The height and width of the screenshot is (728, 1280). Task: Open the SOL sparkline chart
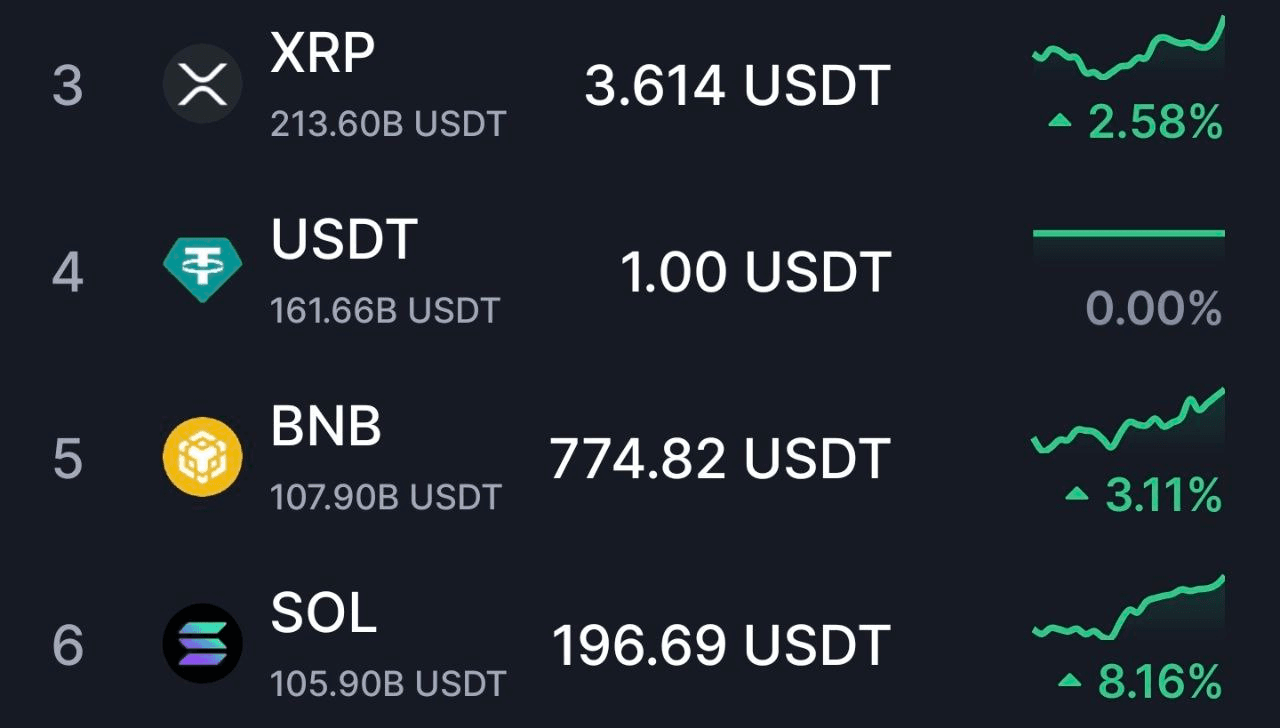1129,608
